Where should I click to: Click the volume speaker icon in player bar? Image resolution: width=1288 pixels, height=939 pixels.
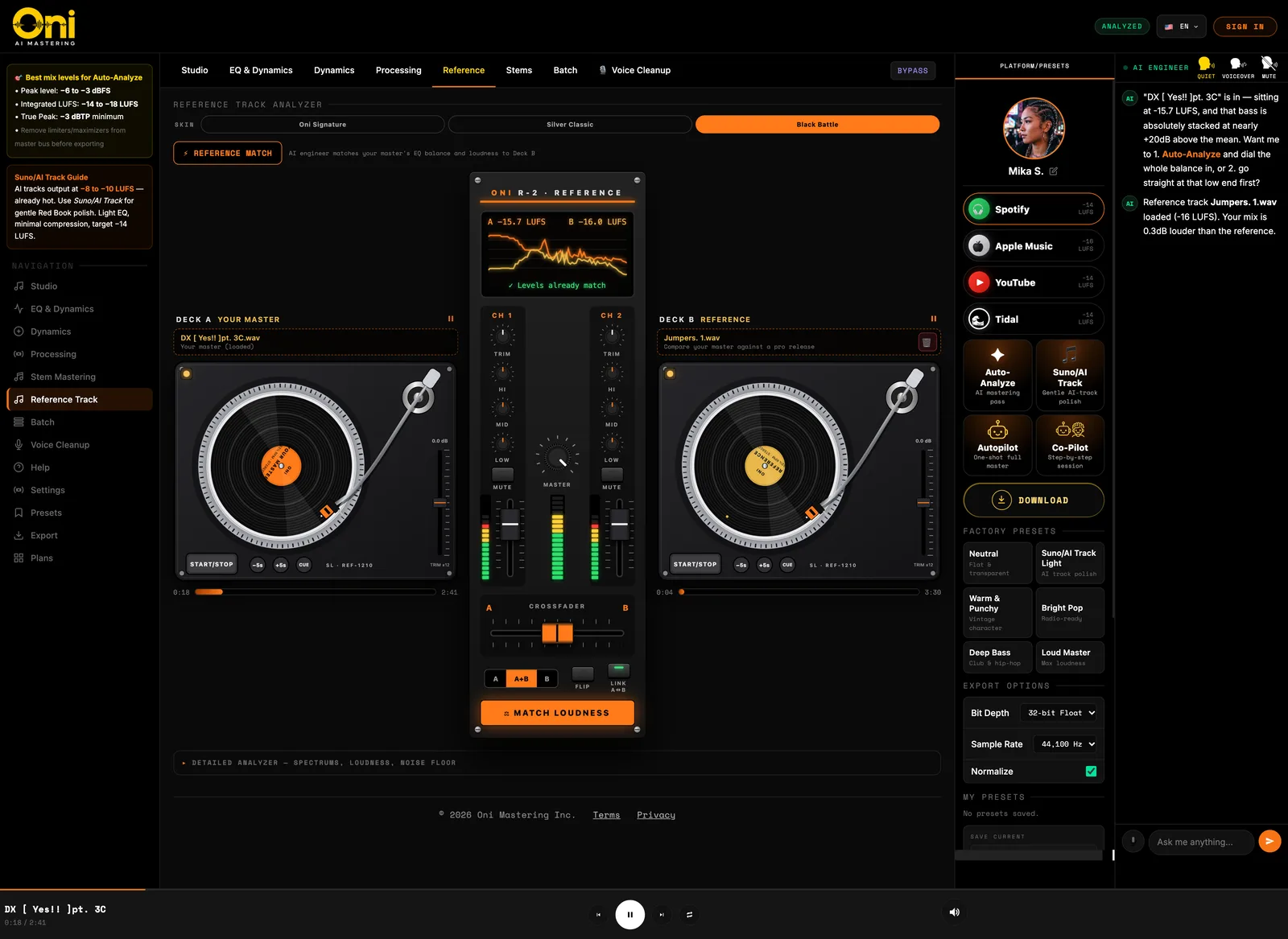pos(954,912)
